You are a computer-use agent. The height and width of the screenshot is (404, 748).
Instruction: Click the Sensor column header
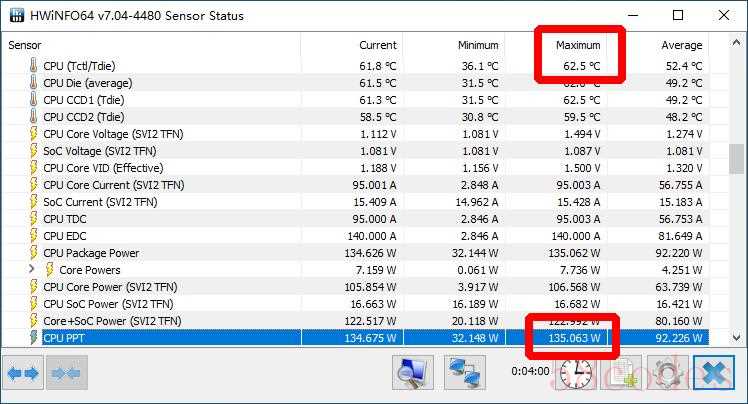coord(25,45)
